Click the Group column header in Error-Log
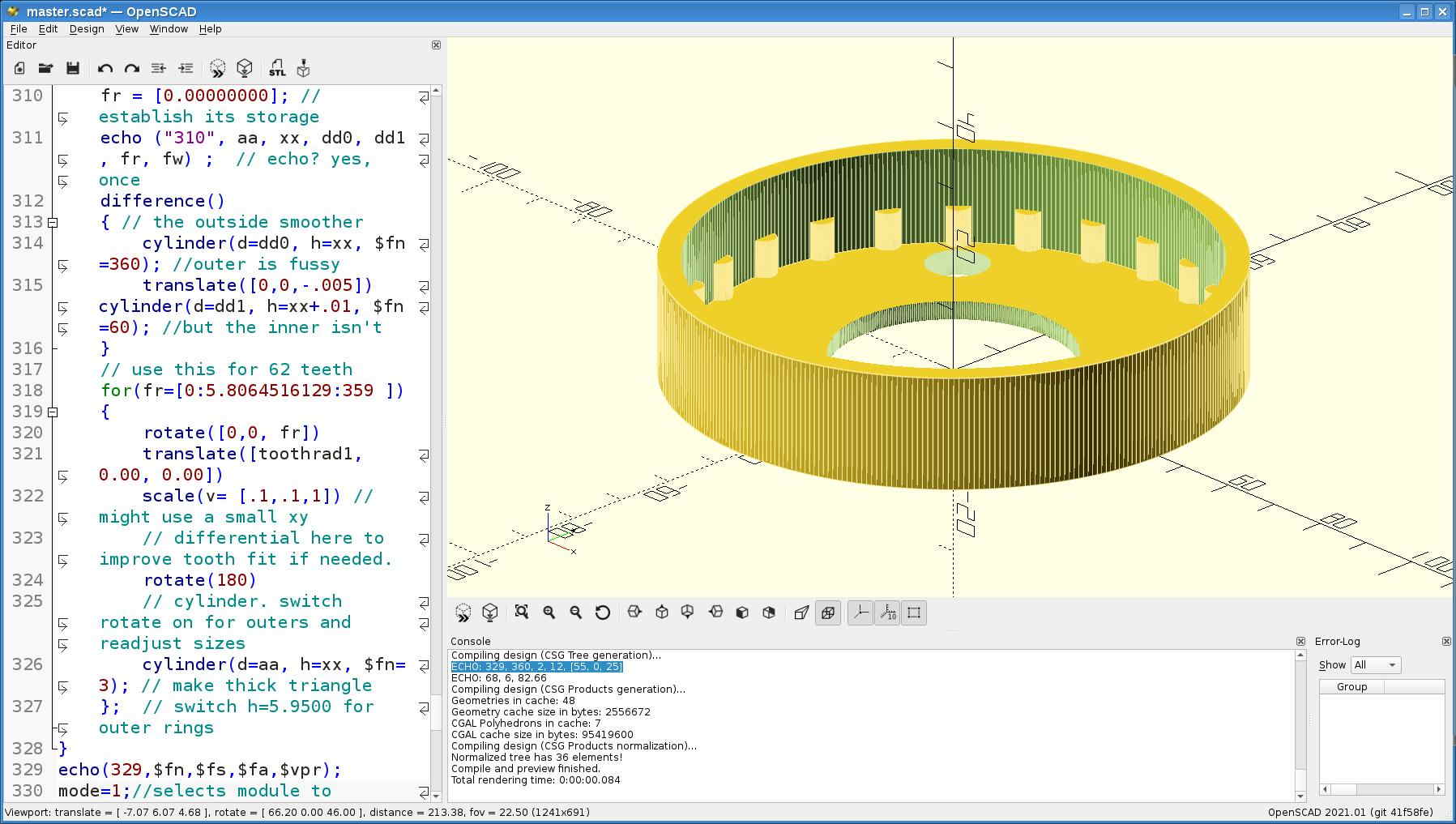 (1351, 686)
